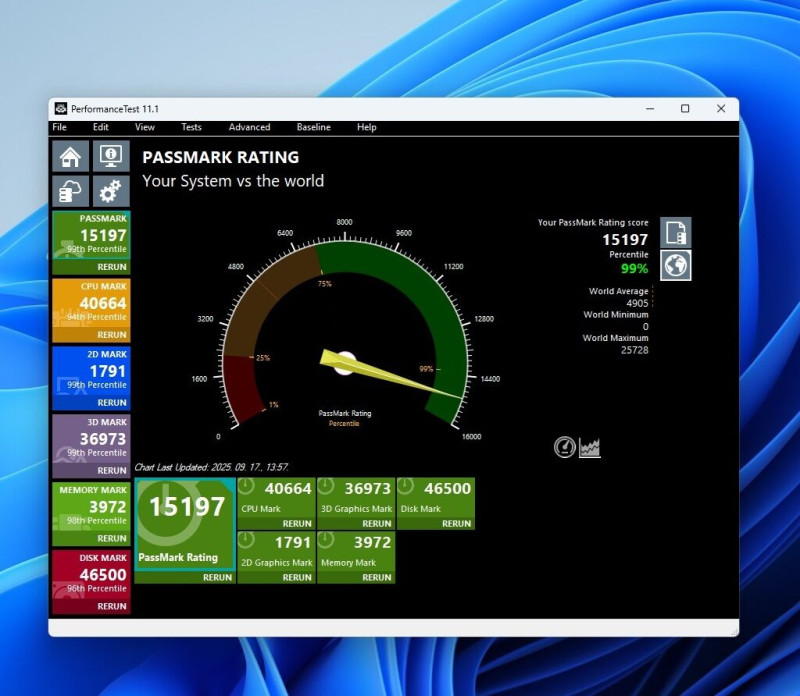Select the 2D MARK 1791 sidebar tile
This screenshot has width=800, height=696.
pos(91,371)
